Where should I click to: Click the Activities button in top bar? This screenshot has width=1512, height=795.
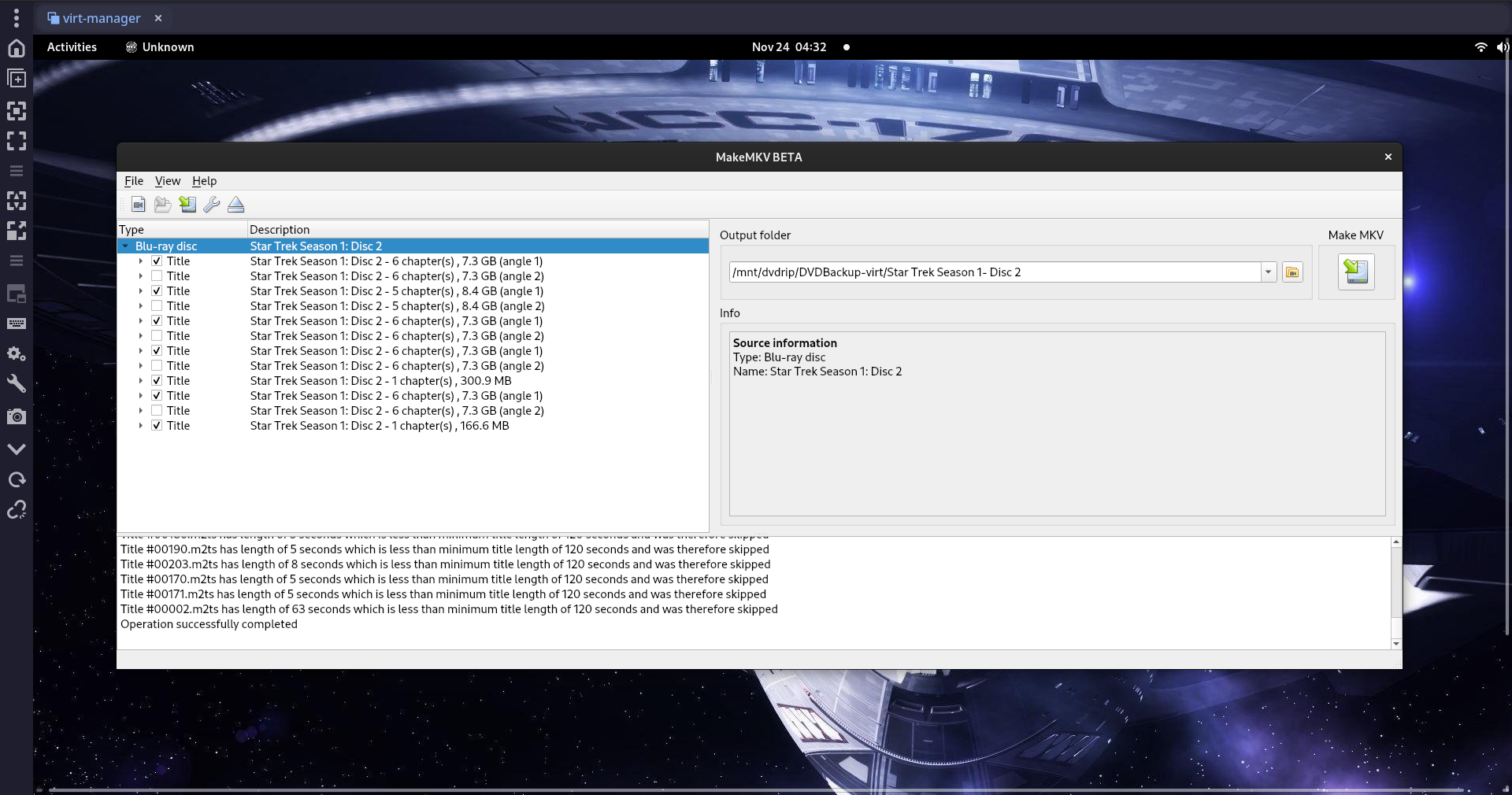click(72, 47)
